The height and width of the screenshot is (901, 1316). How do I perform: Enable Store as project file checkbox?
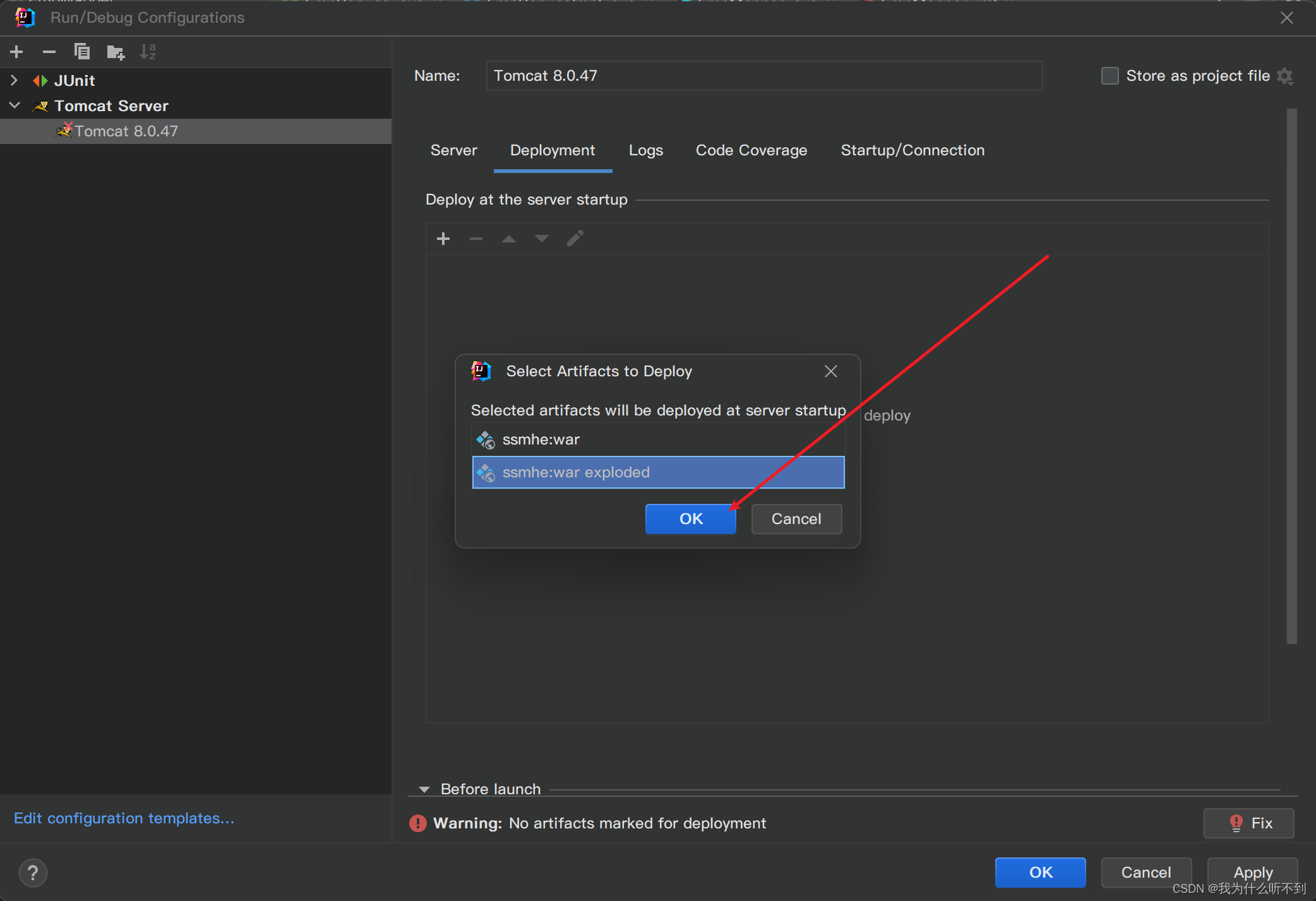(x=1110, y=76)
